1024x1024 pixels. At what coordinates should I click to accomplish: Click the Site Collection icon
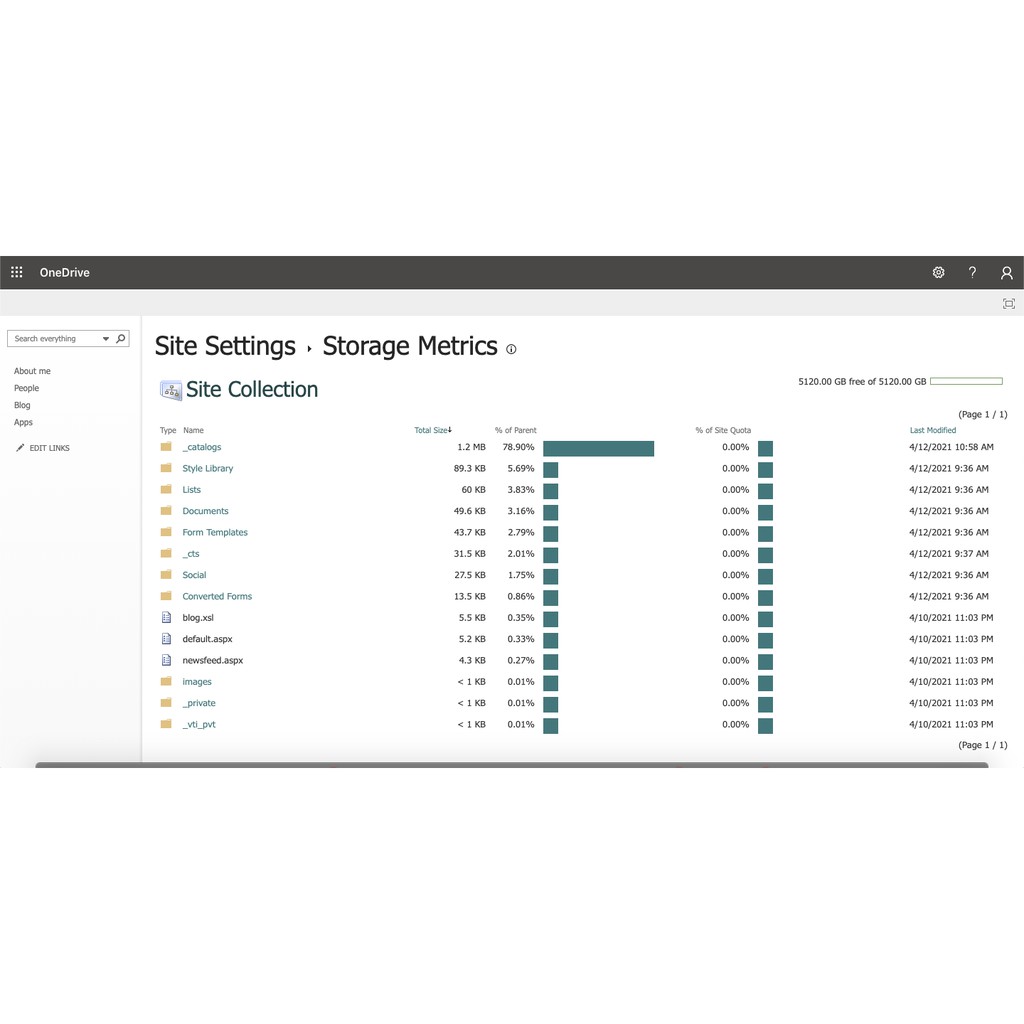coord(171,390)
